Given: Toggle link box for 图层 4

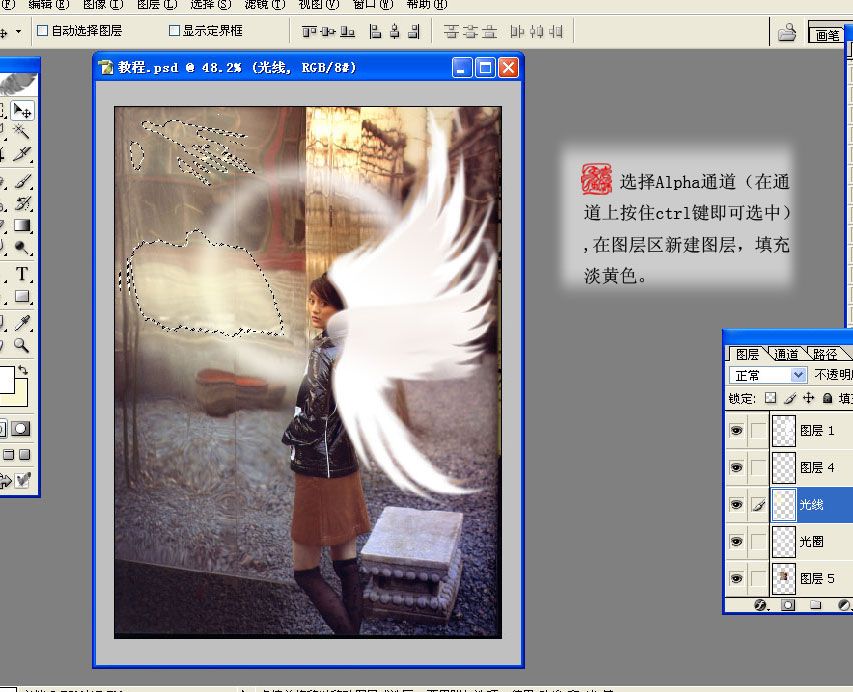Looking at the screenshot, I should point(758,468).
